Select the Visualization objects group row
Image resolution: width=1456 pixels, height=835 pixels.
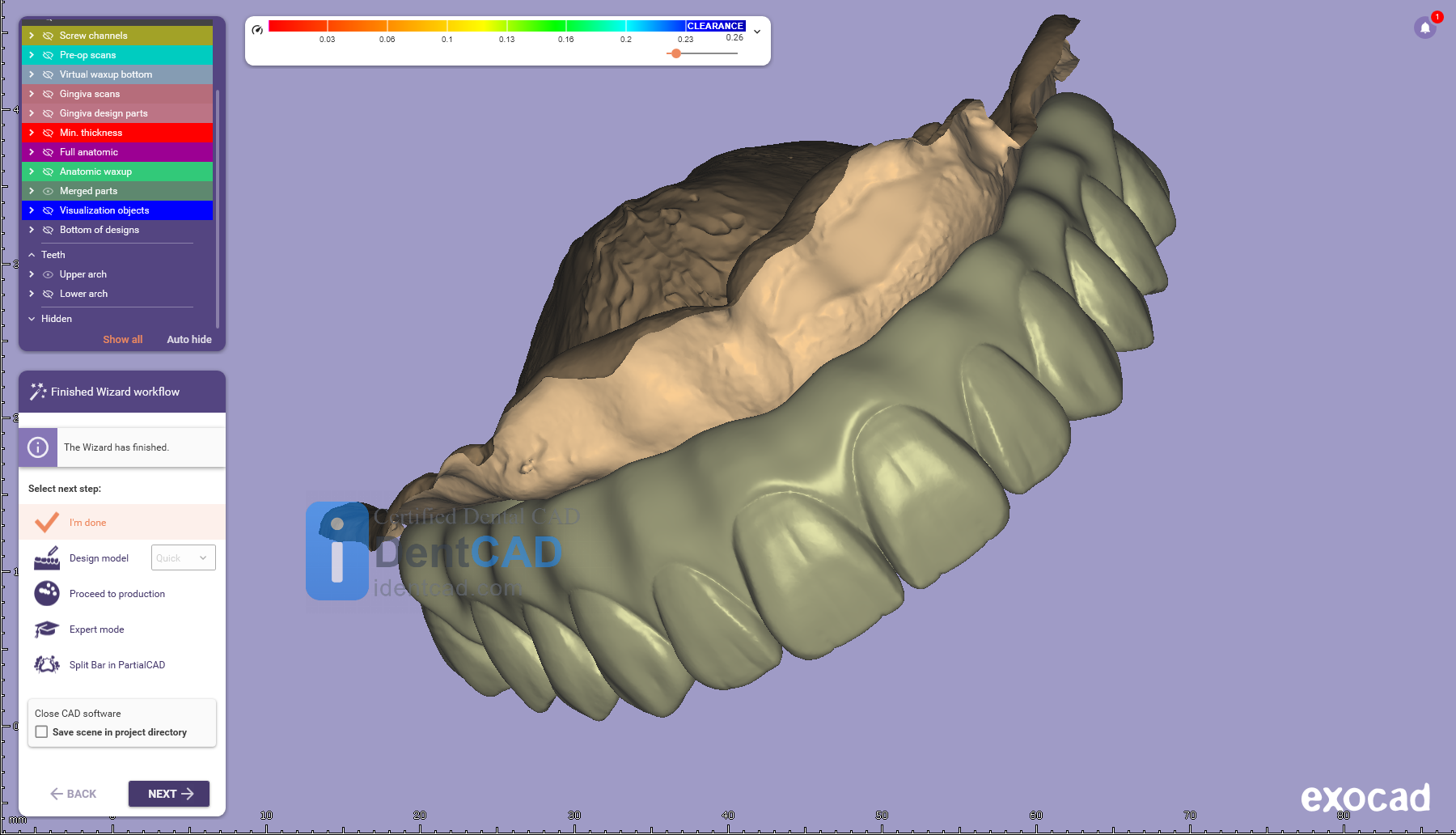pos(129,210)
